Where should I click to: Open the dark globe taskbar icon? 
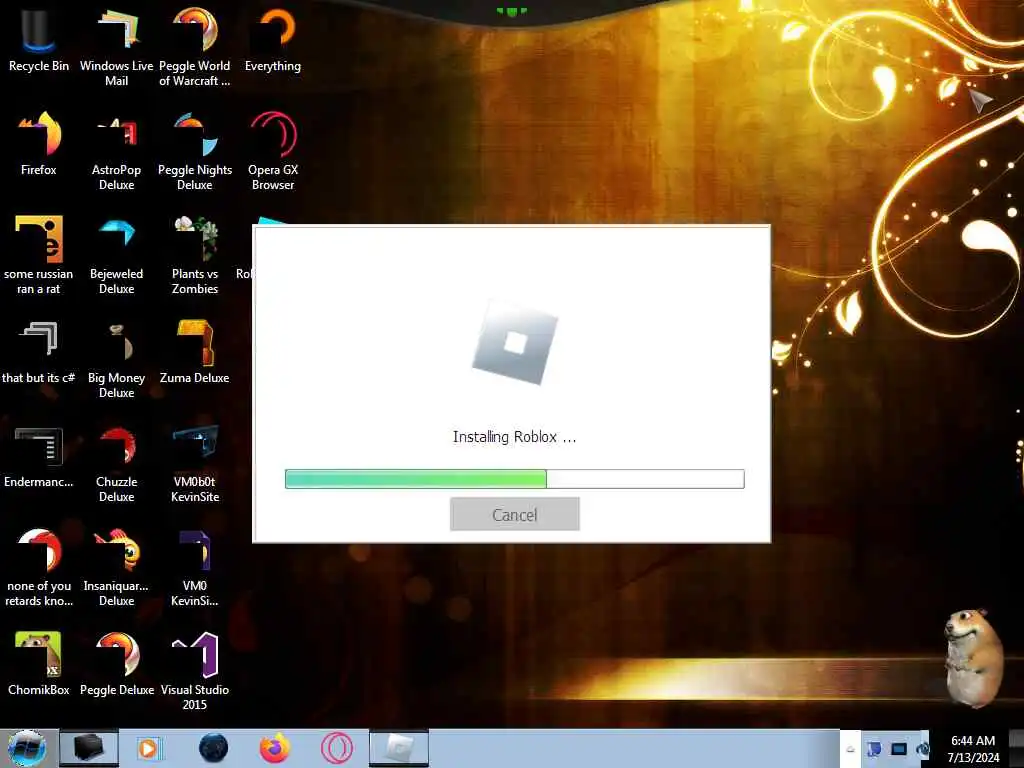(x=213, y=748)
